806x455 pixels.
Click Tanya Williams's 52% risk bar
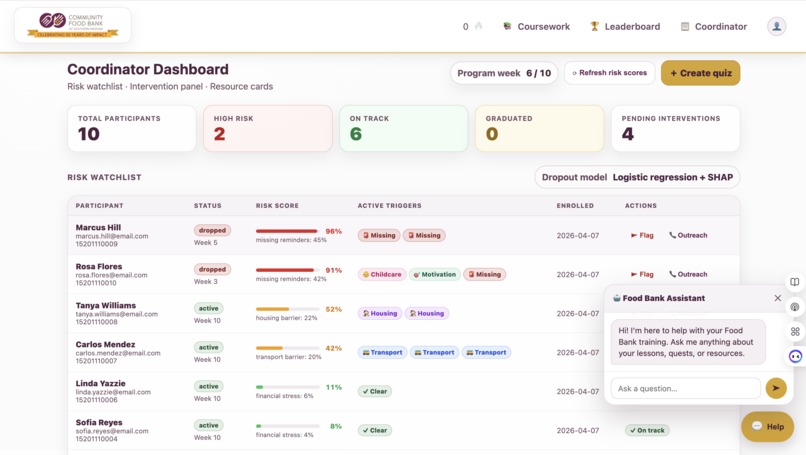click(287, 310)
